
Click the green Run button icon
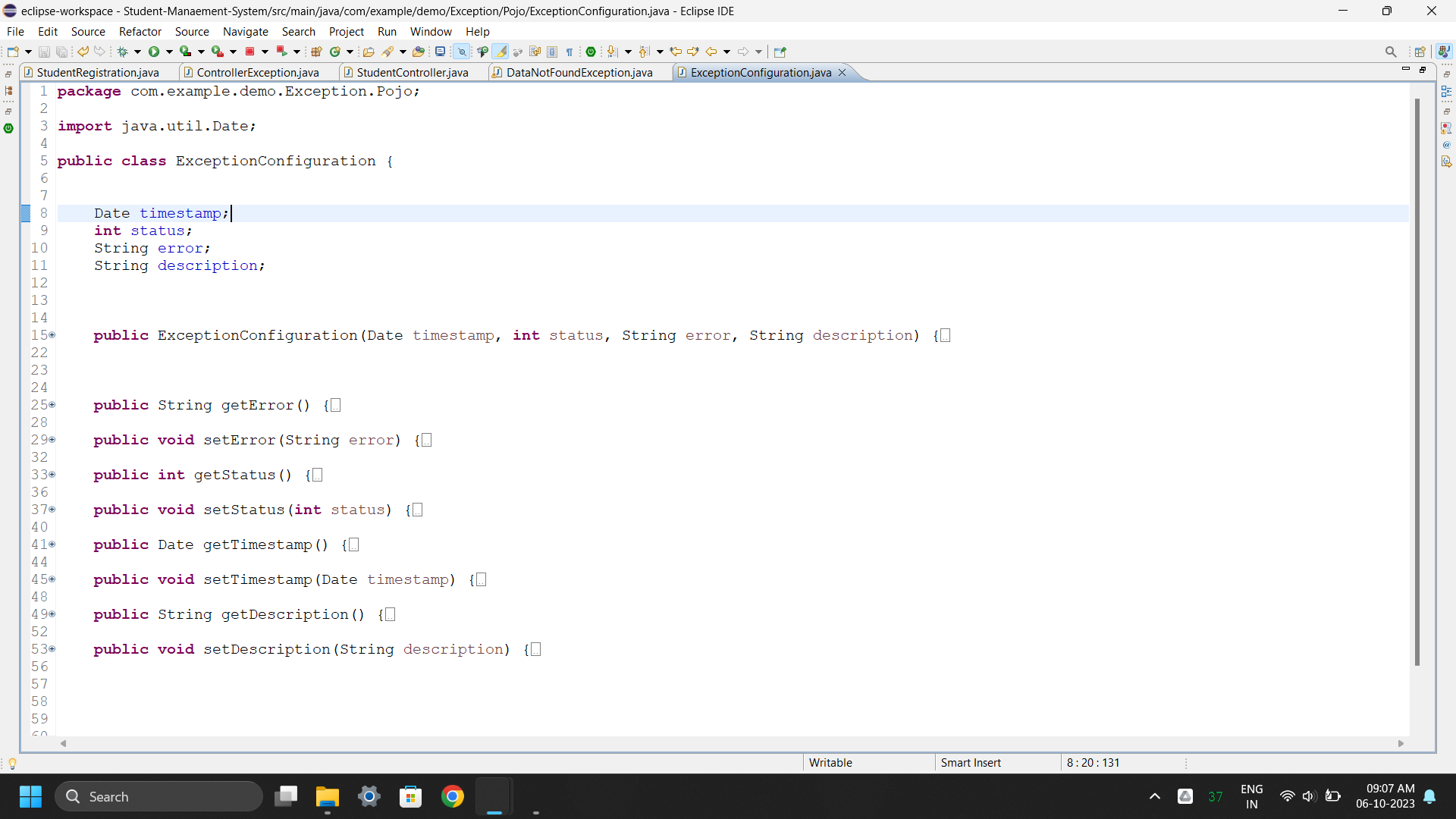(154, 52)
